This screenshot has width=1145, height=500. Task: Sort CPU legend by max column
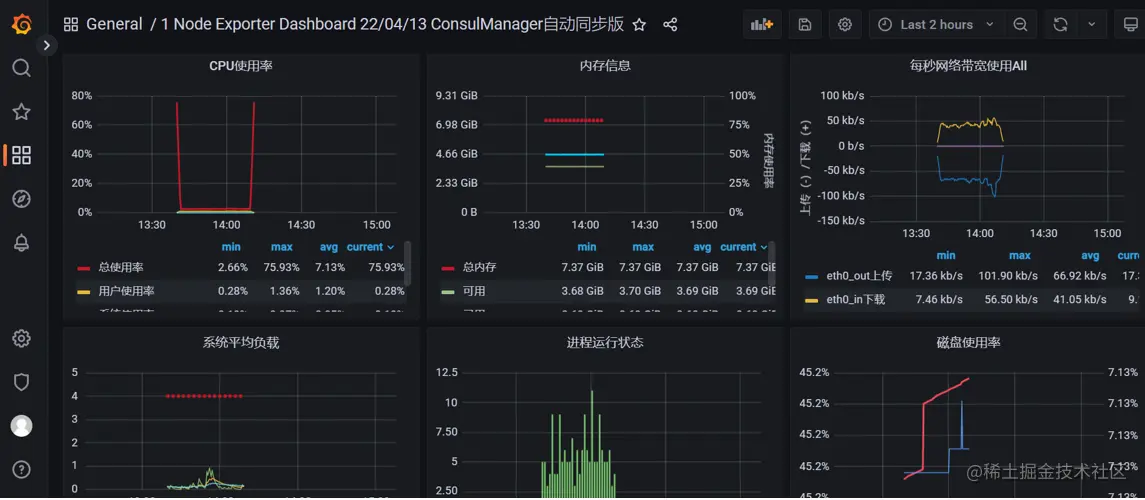click(x=281, y=247)
